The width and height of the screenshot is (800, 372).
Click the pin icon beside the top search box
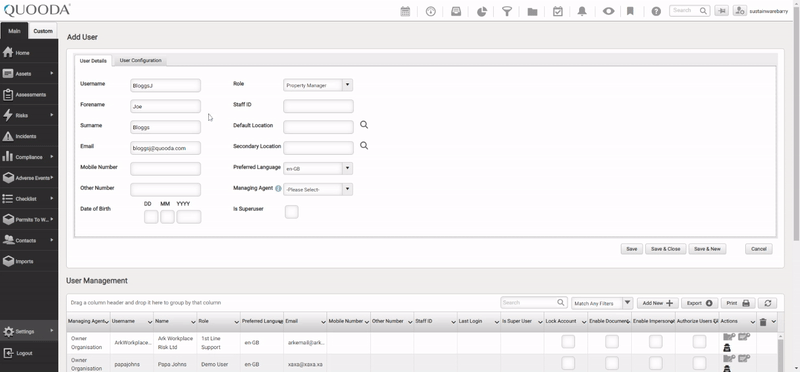pyautogui.click(x=721, y=11)
